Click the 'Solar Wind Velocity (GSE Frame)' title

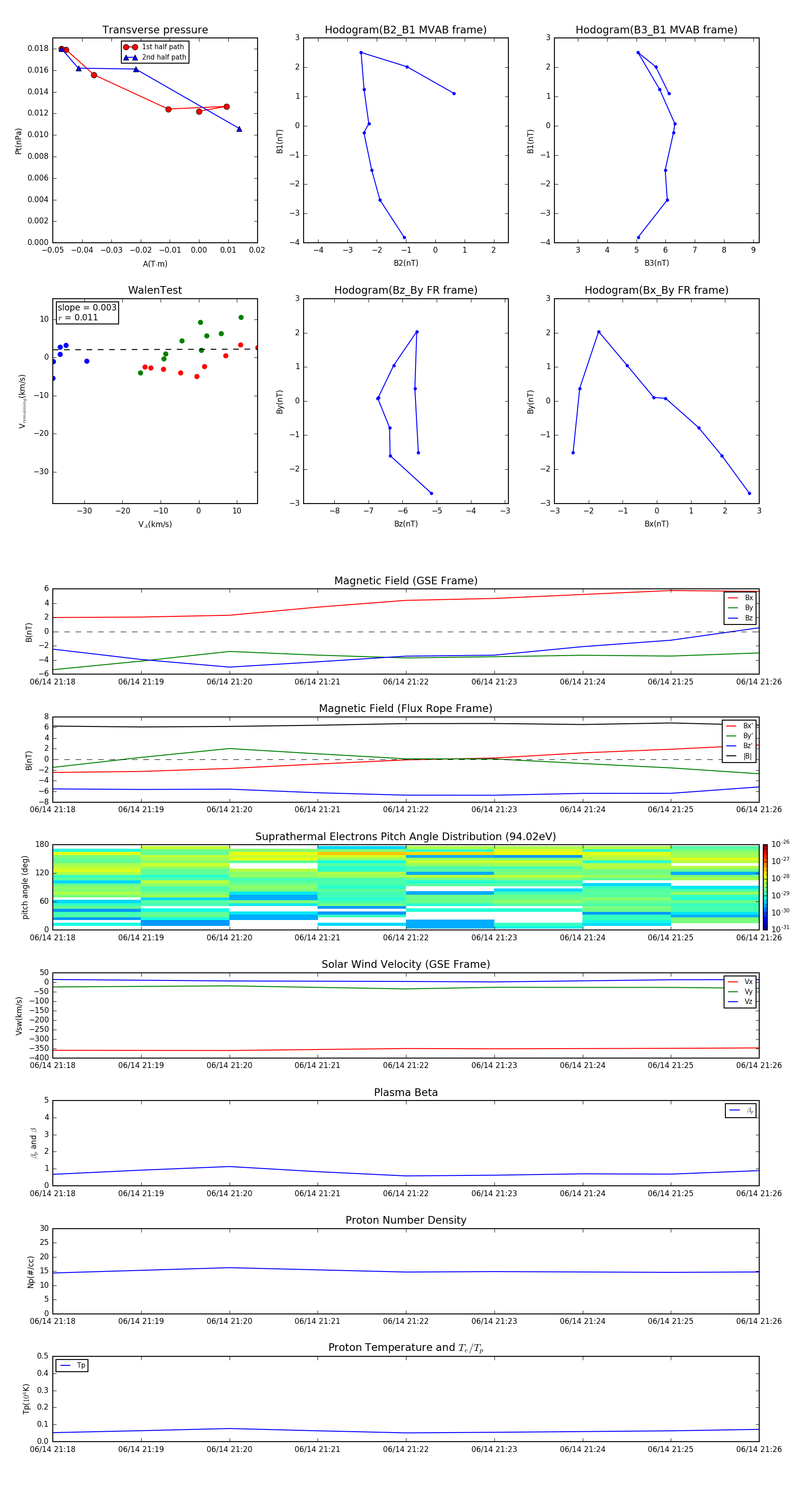406,964
